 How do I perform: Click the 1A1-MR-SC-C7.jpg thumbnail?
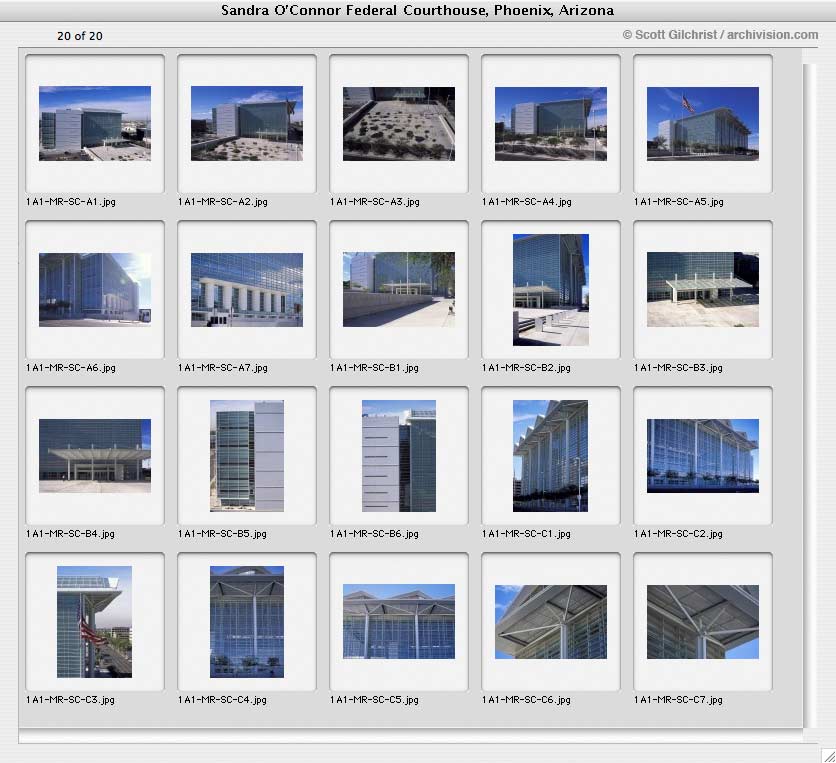703,622
